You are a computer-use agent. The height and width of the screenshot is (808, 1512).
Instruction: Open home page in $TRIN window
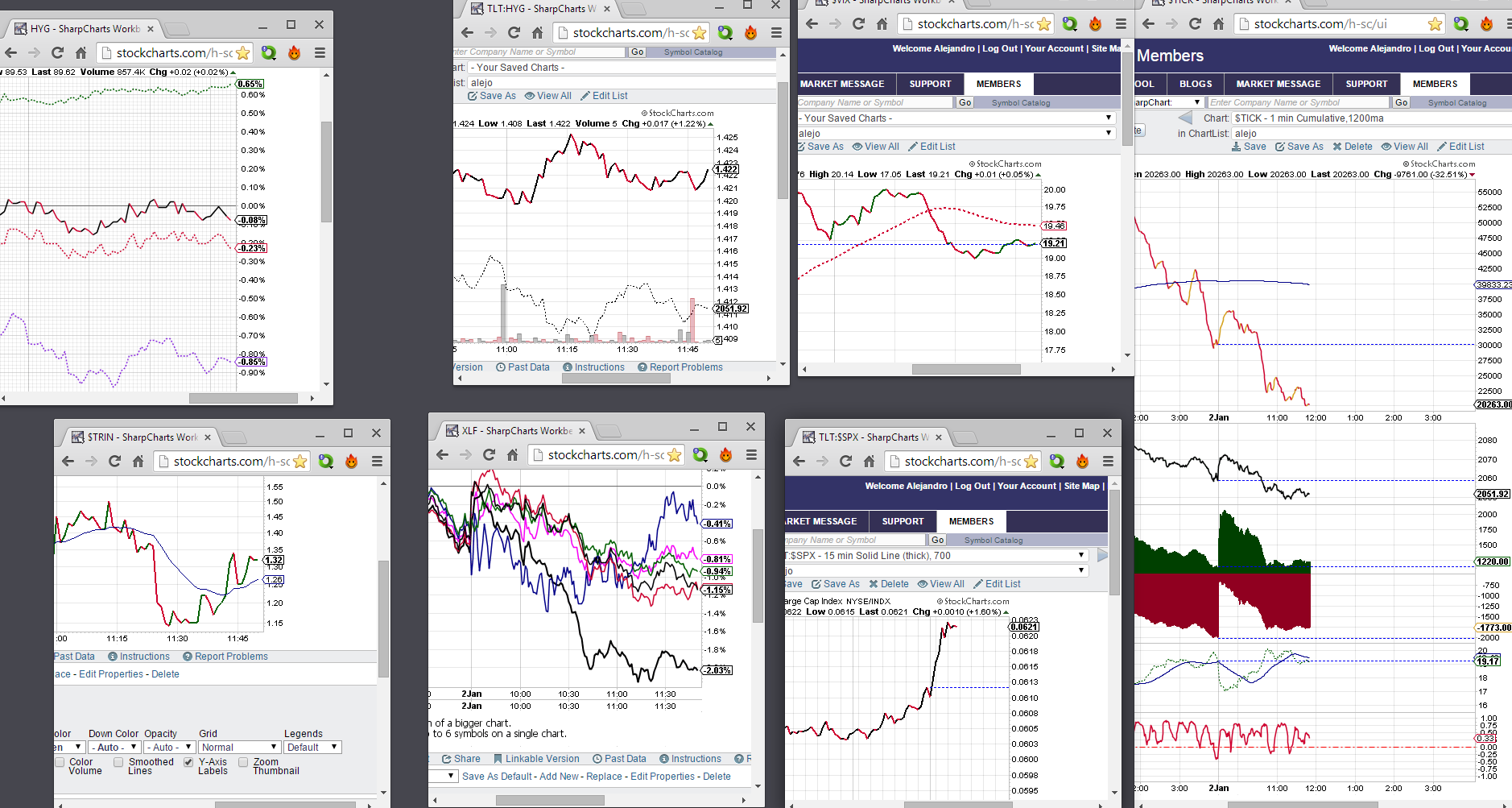(x=138, y=462)
